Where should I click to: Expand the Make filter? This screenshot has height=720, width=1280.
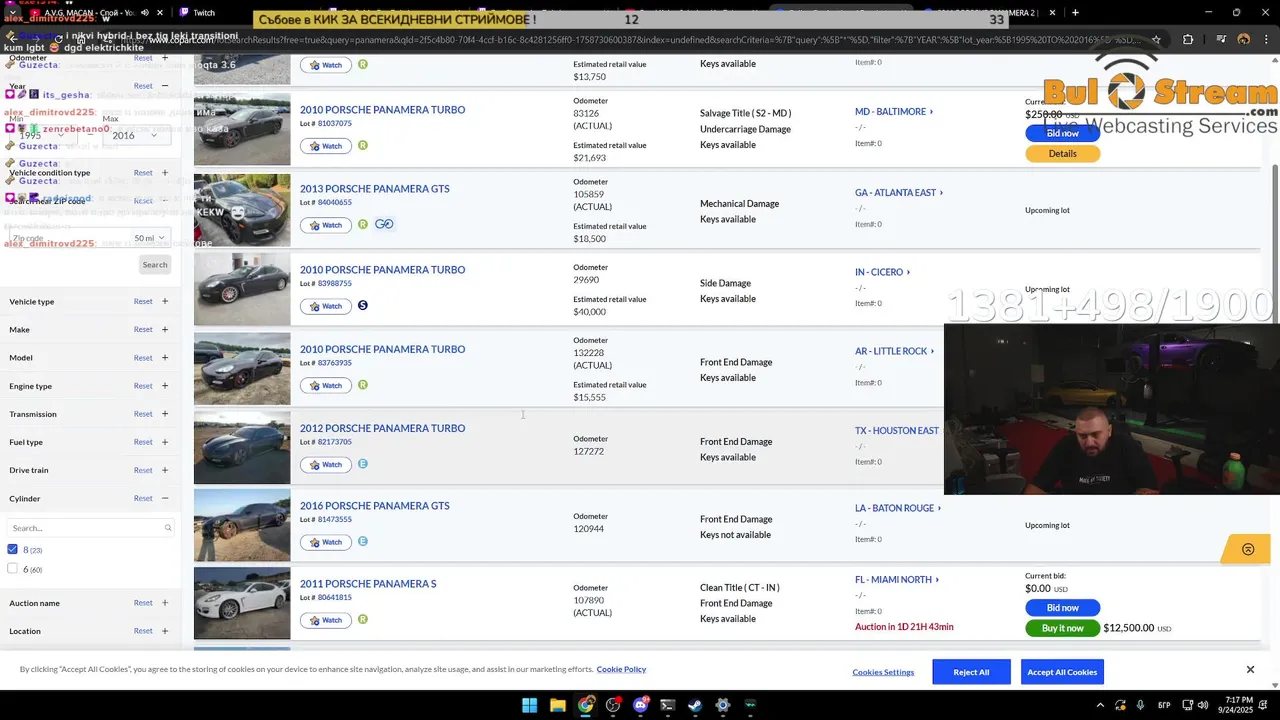pyautogui.click(x=165, y=329)
